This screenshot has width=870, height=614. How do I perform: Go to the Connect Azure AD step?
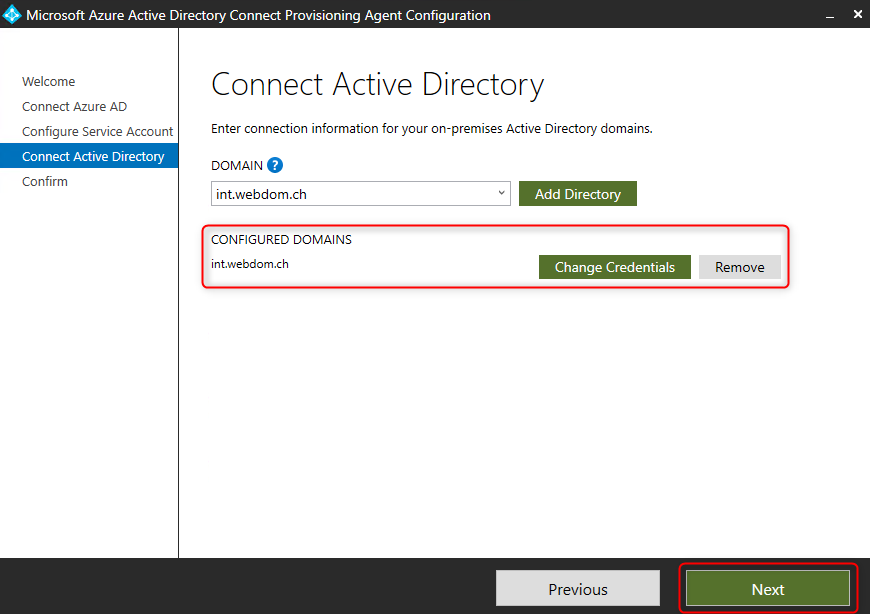70,106
